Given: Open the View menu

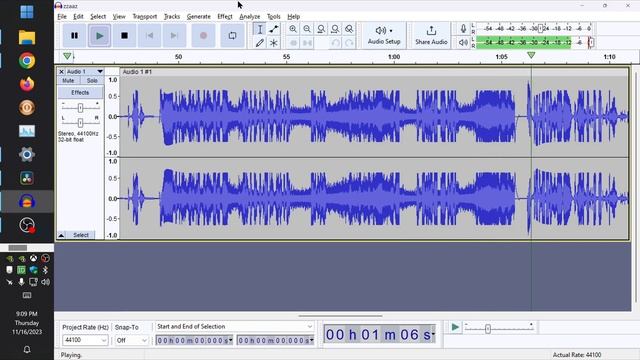Looking at the screenshot, I should click(119, 16).
